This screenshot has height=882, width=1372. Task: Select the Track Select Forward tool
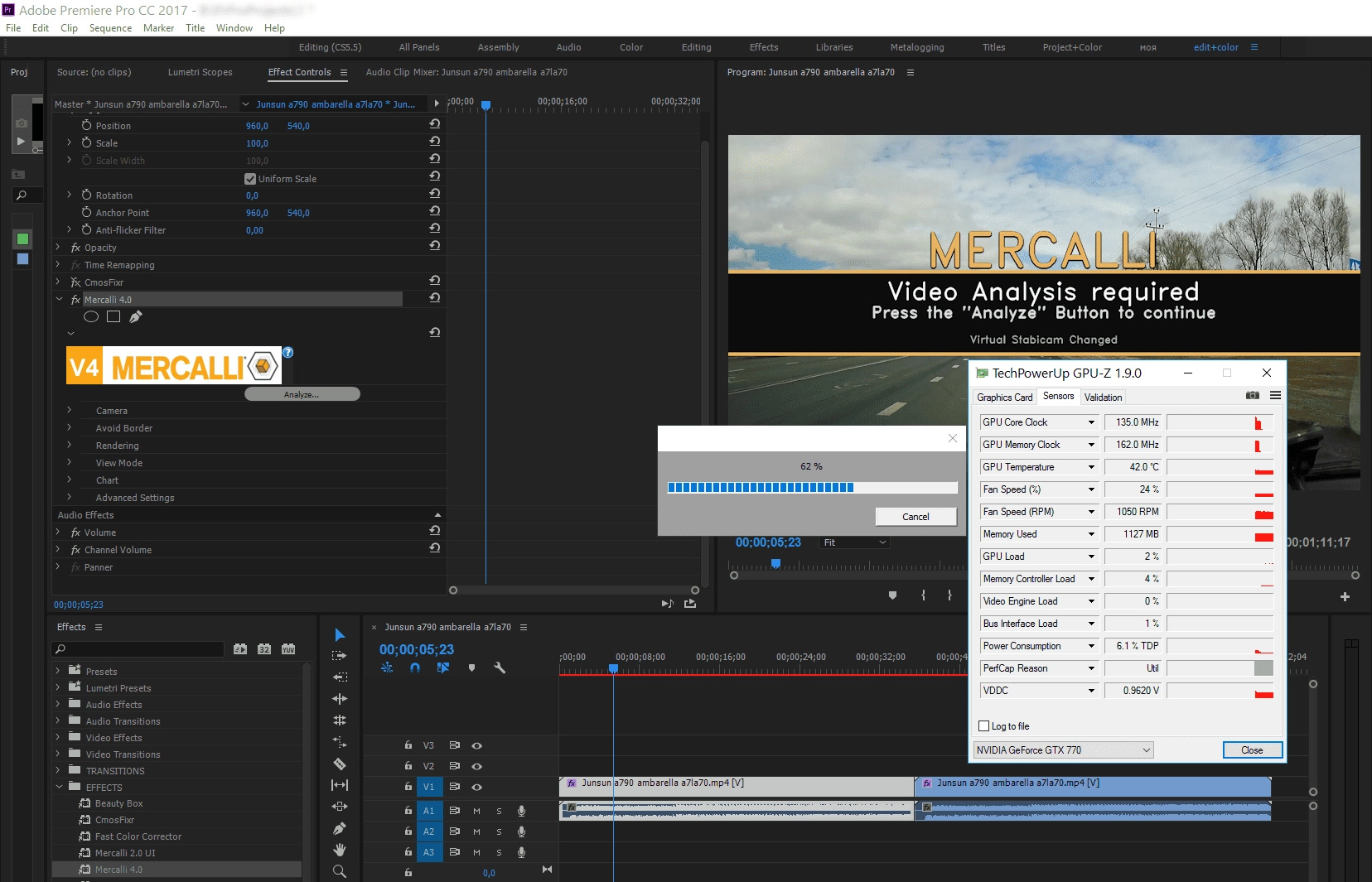pos(340,656)
